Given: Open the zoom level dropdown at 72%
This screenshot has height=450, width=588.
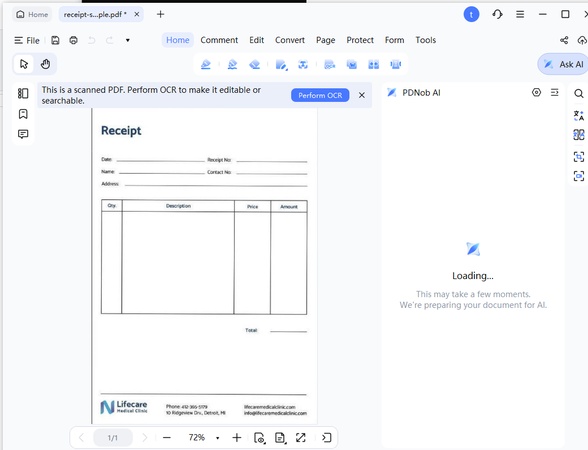Looking at the screenshot, I should point(218,438).
